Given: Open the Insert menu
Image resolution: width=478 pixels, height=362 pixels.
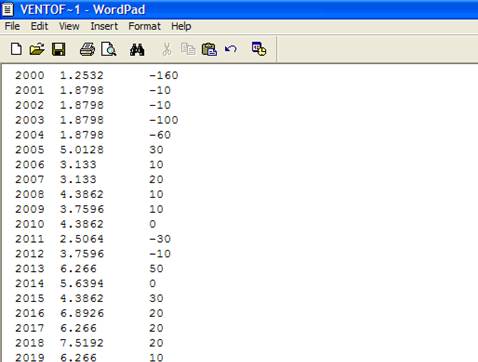Looking at the screenshot, I should click(104, 26).
